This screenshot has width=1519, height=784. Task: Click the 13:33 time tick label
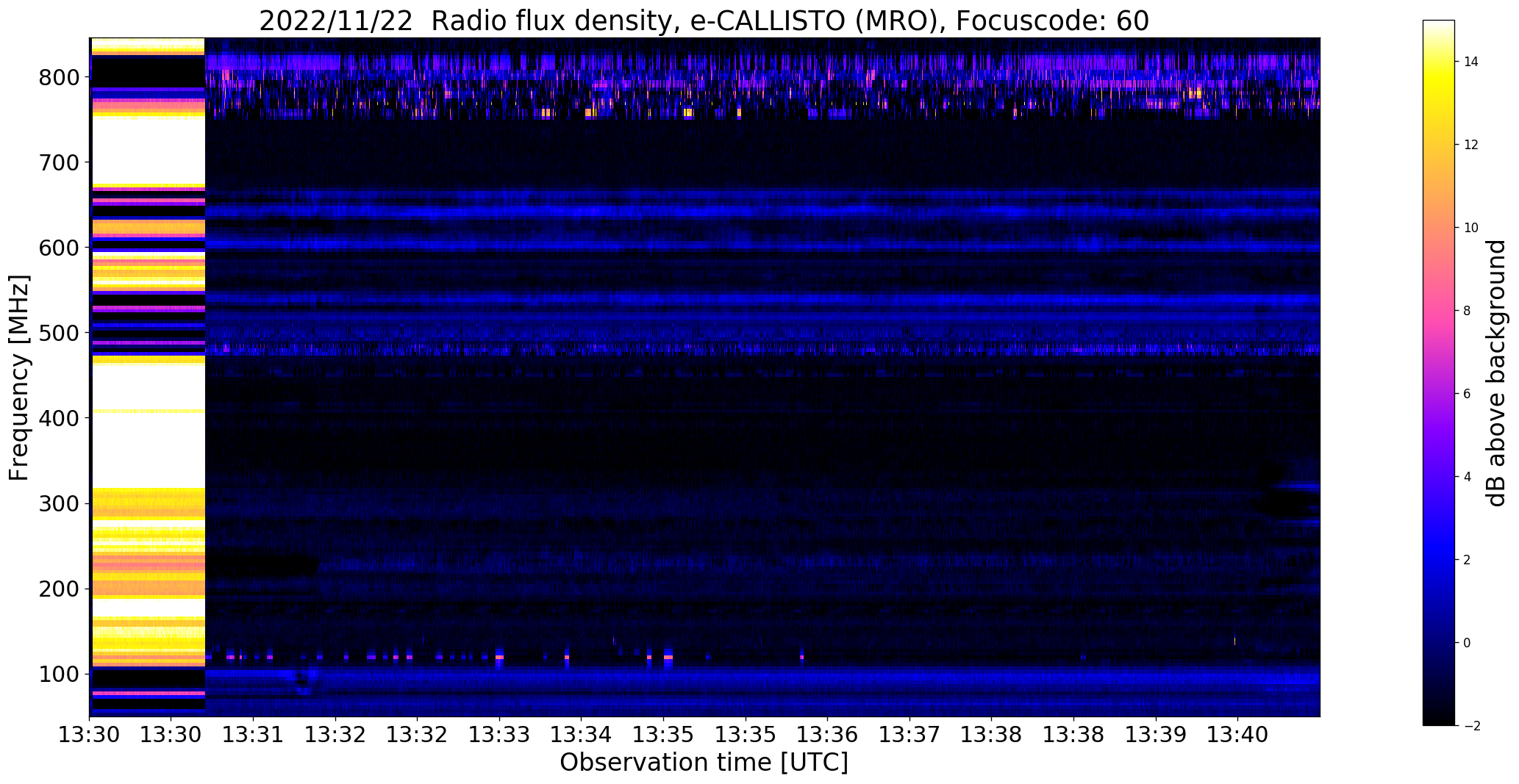499,735
